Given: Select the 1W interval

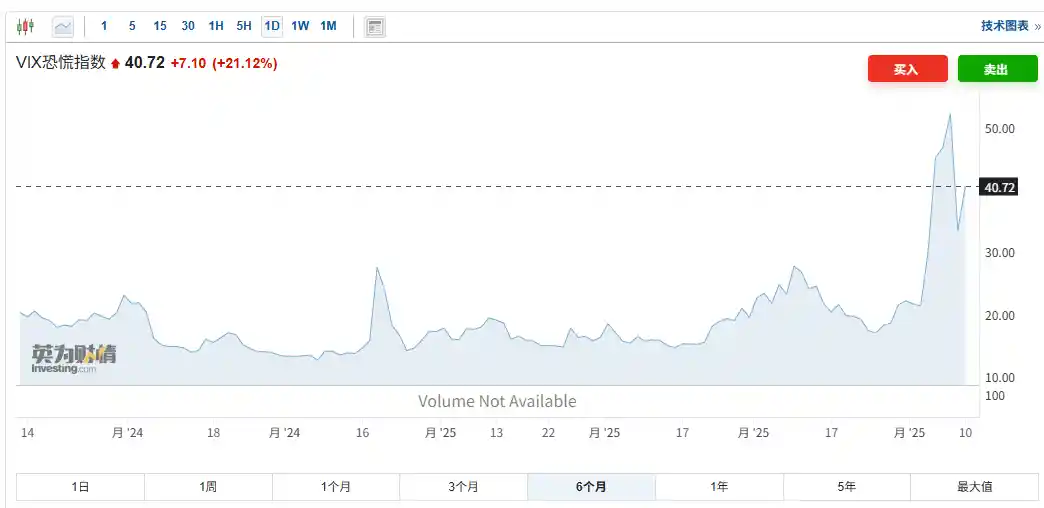Looking at the screenshot, I should tap(300, 27).
